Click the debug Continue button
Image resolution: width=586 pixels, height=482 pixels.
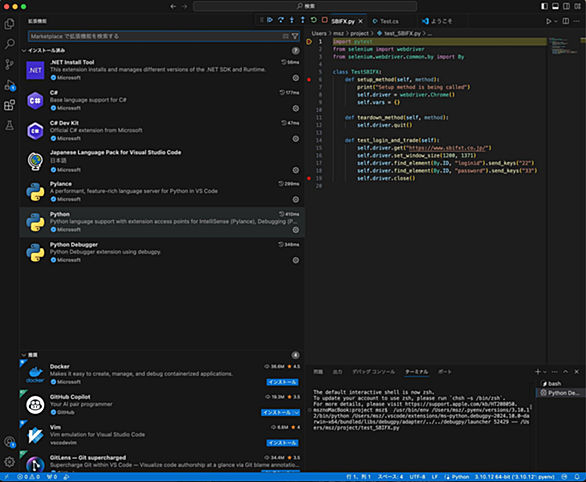270,20
